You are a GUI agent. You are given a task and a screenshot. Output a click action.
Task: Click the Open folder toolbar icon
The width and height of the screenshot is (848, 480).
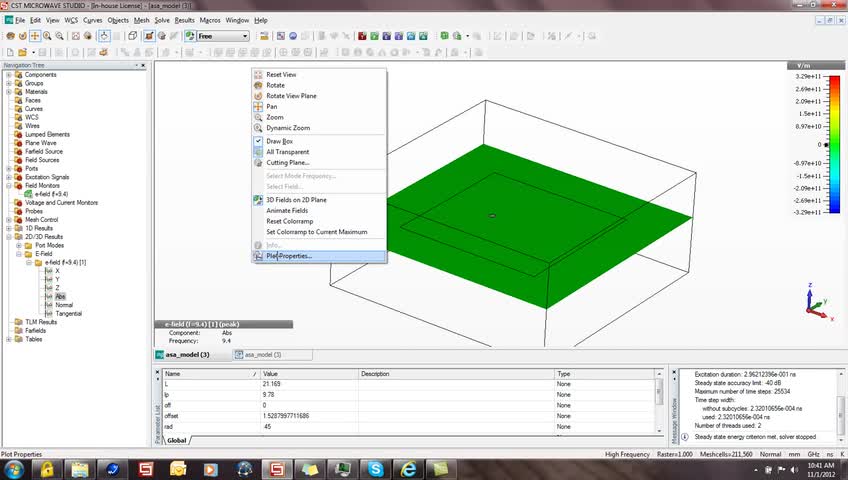pyautogui.click(x=23, y=52)
